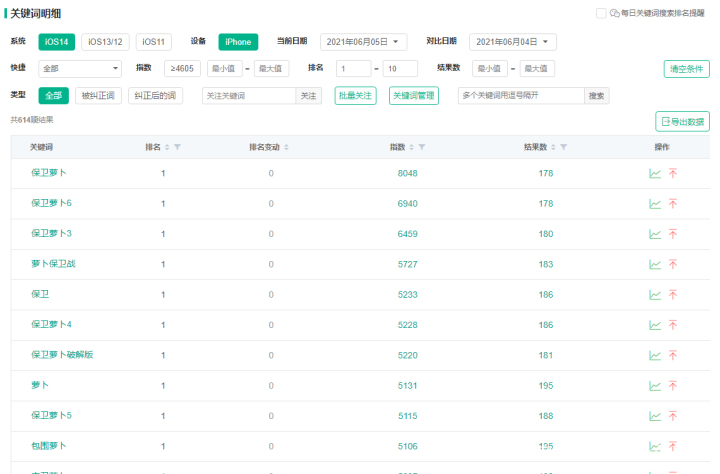
Task: Sort table by 指数 column arrows
Action: click(x=411, y=147)
